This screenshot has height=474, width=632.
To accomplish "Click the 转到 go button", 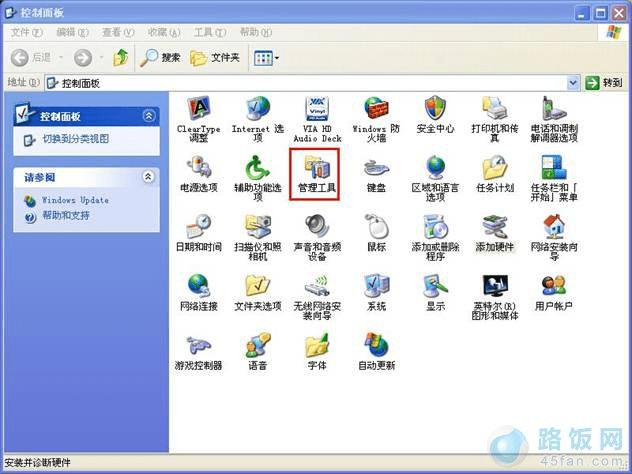I will coord(604,83).
